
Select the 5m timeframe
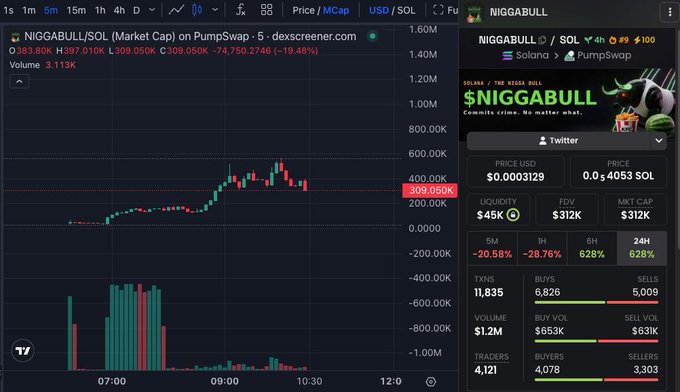tap(51, 10)
